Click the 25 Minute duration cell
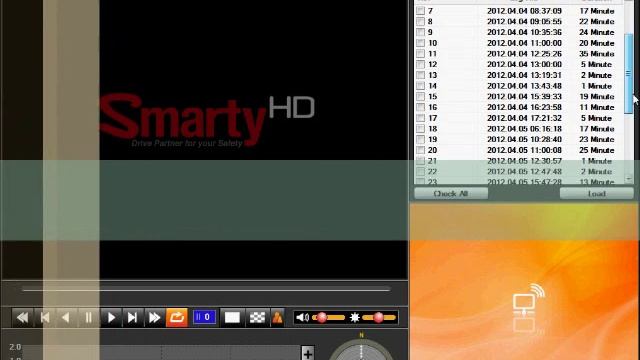Viewport: 640px width, 360px height. [x=597, y=150]
